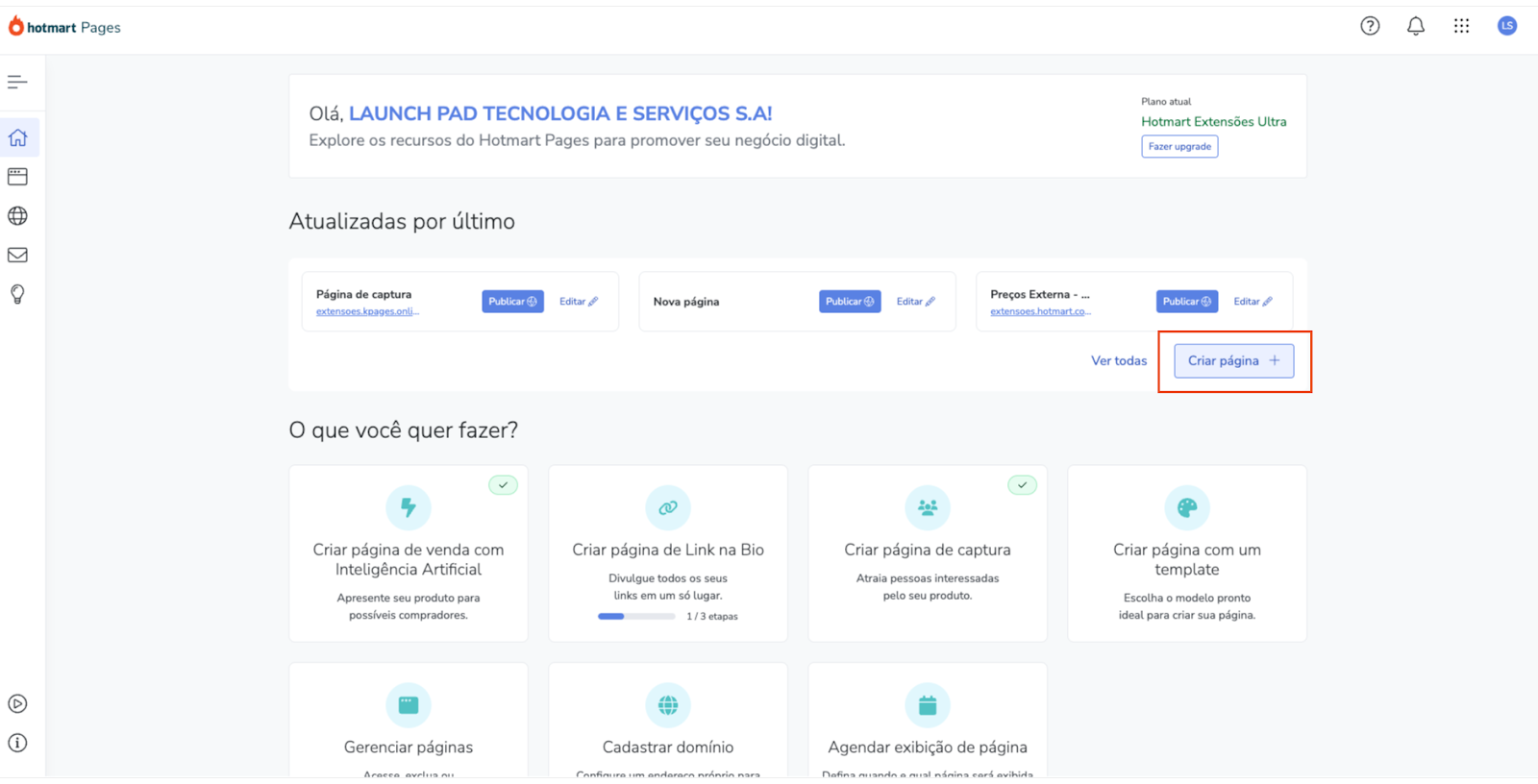Open the play tutorial sidebar icon

click(17, 703)
